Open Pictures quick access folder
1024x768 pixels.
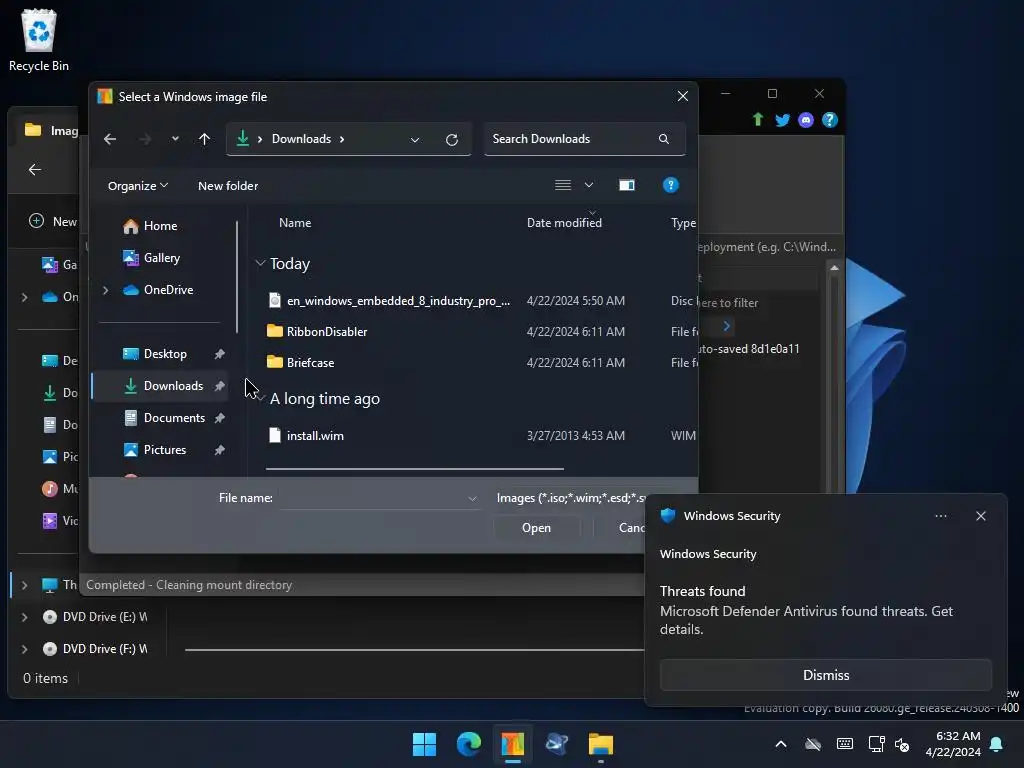[165, 450]
